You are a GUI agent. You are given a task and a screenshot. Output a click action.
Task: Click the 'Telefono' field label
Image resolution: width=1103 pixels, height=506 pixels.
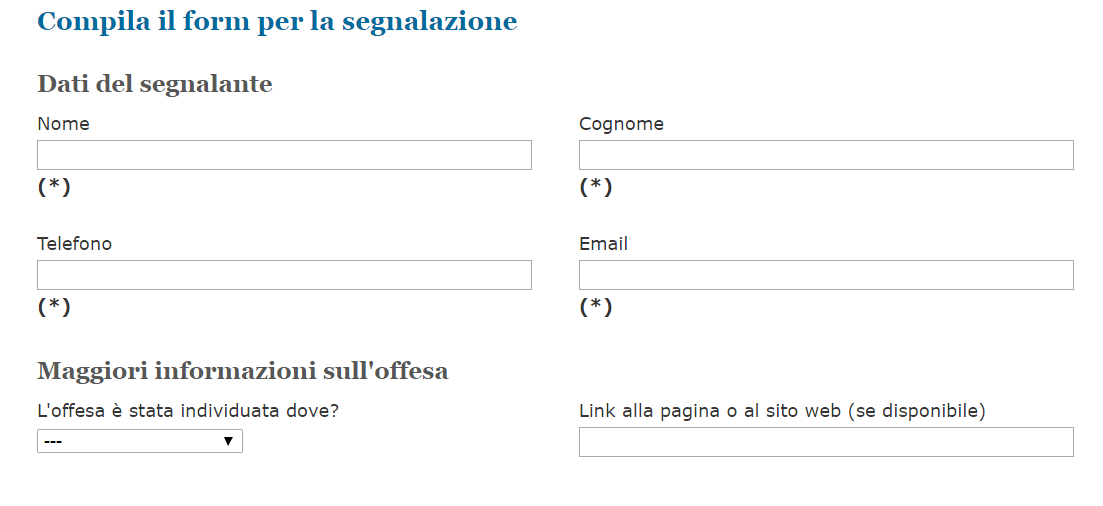pos(74,244)
